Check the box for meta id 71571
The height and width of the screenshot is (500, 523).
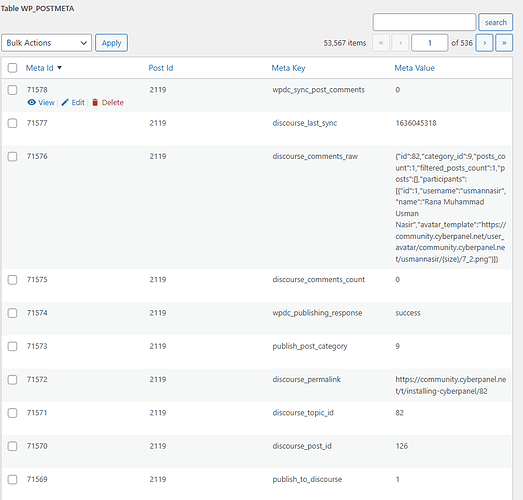[12, 413]
